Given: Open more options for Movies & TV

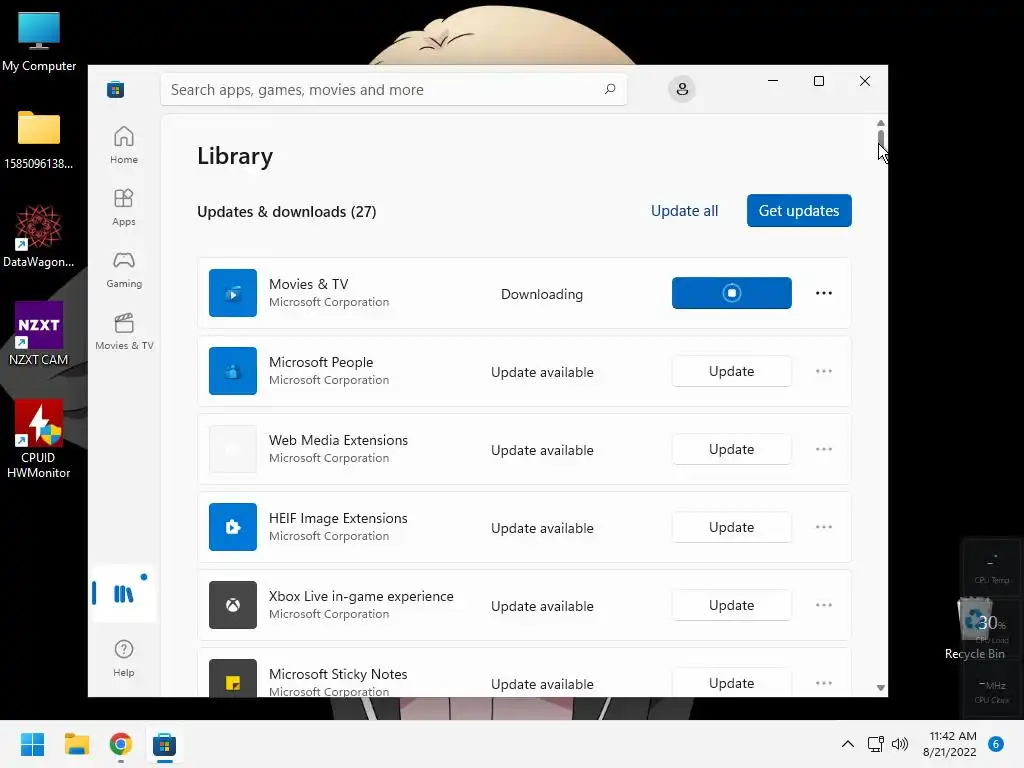Looking at the screenshot, I should coord(824,293).
